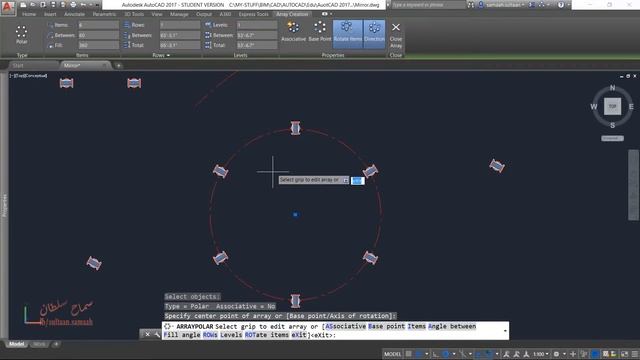The width and height of the screenshot is (640, 360).
Task: Close the command line with X button
Action: coord(147,334)
